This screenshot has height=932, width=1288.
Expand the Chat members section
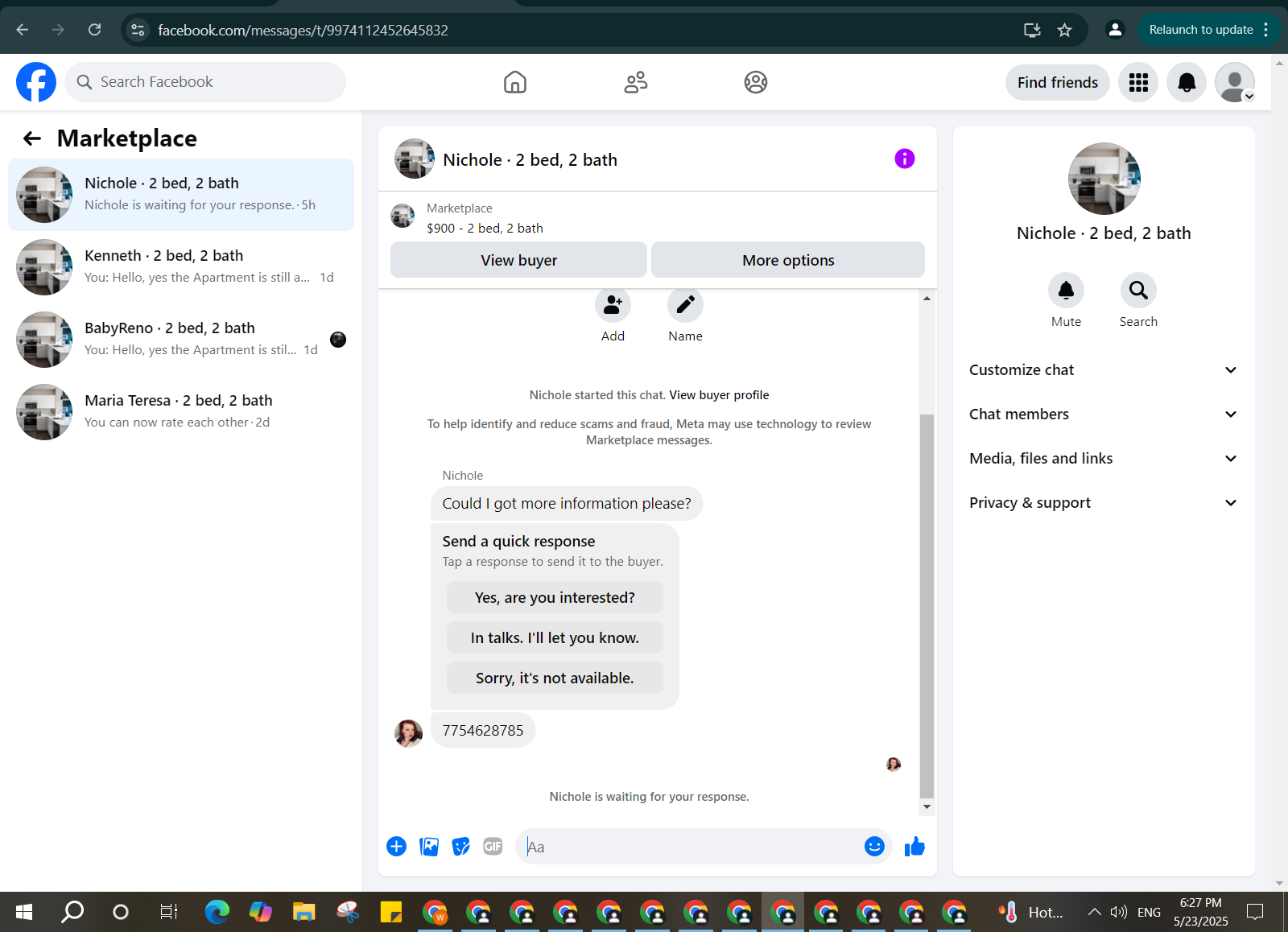click(1103, 414)
